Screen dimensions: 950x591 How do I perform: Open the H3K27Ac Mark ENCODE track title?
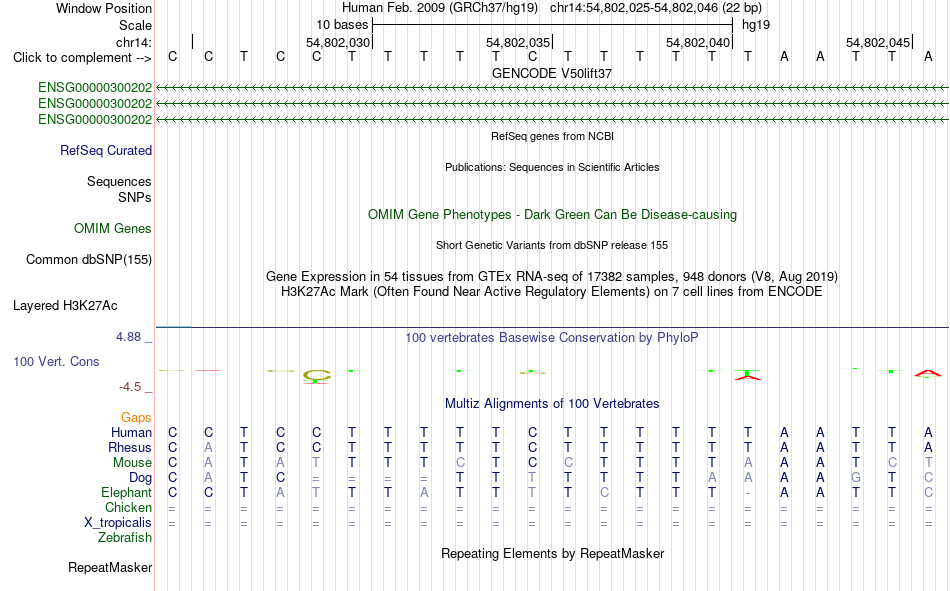[x=552, y=292]
